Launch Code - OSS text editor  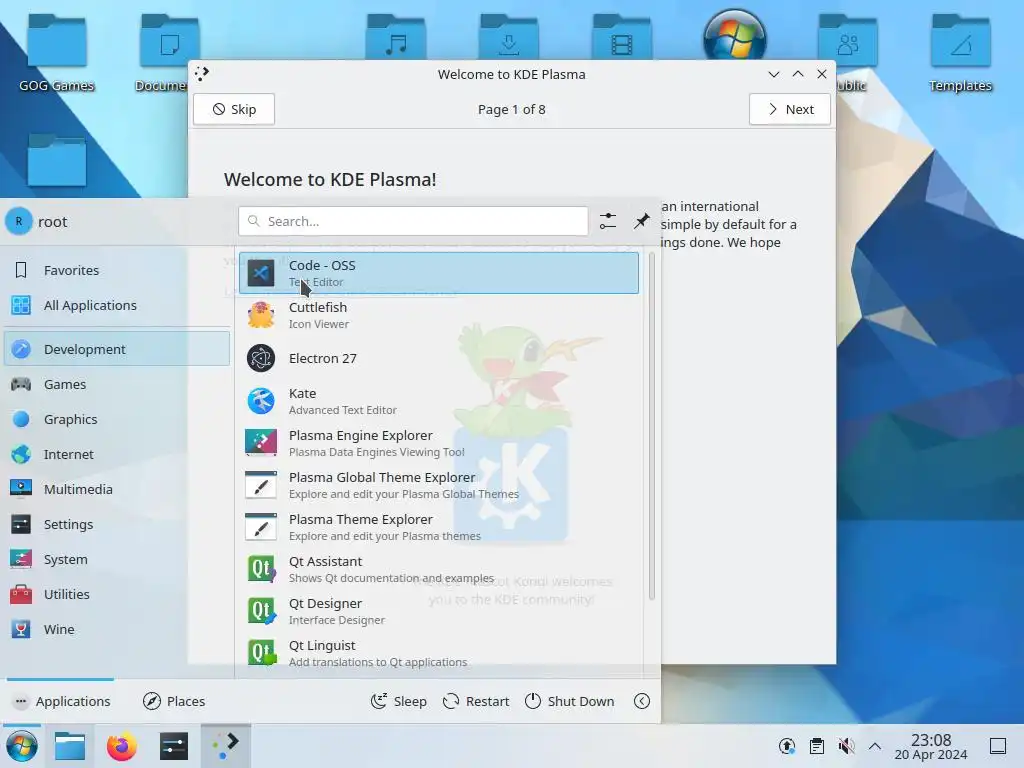(438, 273)
